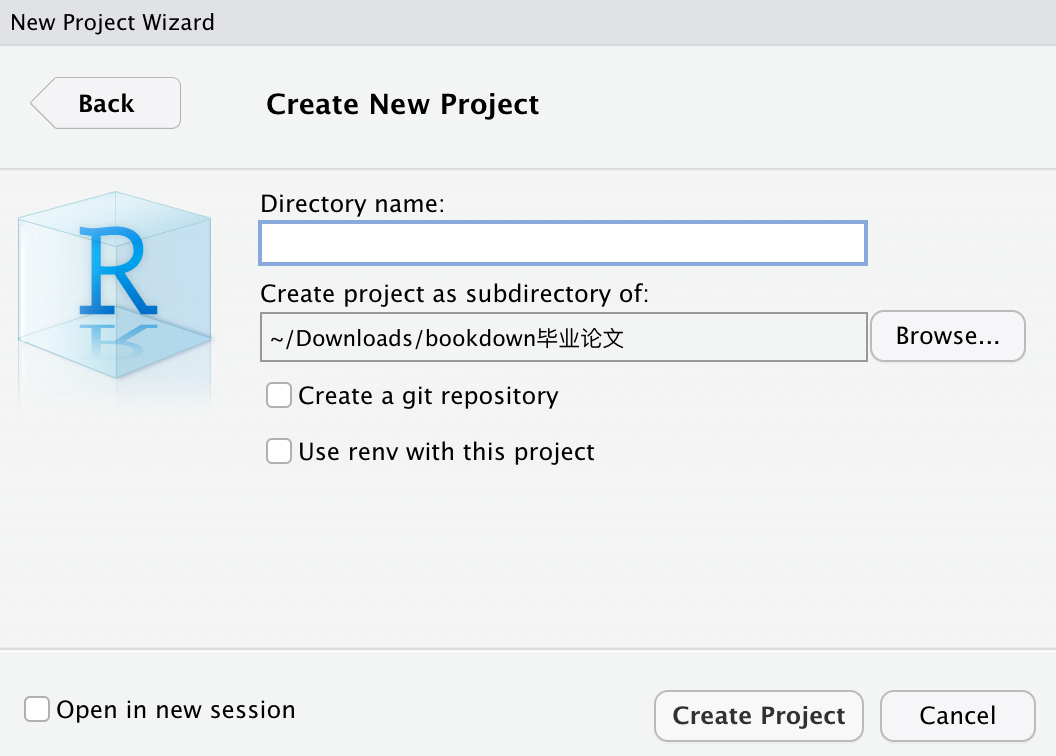Tick the Use renv checkbox
The width and height of the screenshot is (1056, 756).
tap(279, 452)
